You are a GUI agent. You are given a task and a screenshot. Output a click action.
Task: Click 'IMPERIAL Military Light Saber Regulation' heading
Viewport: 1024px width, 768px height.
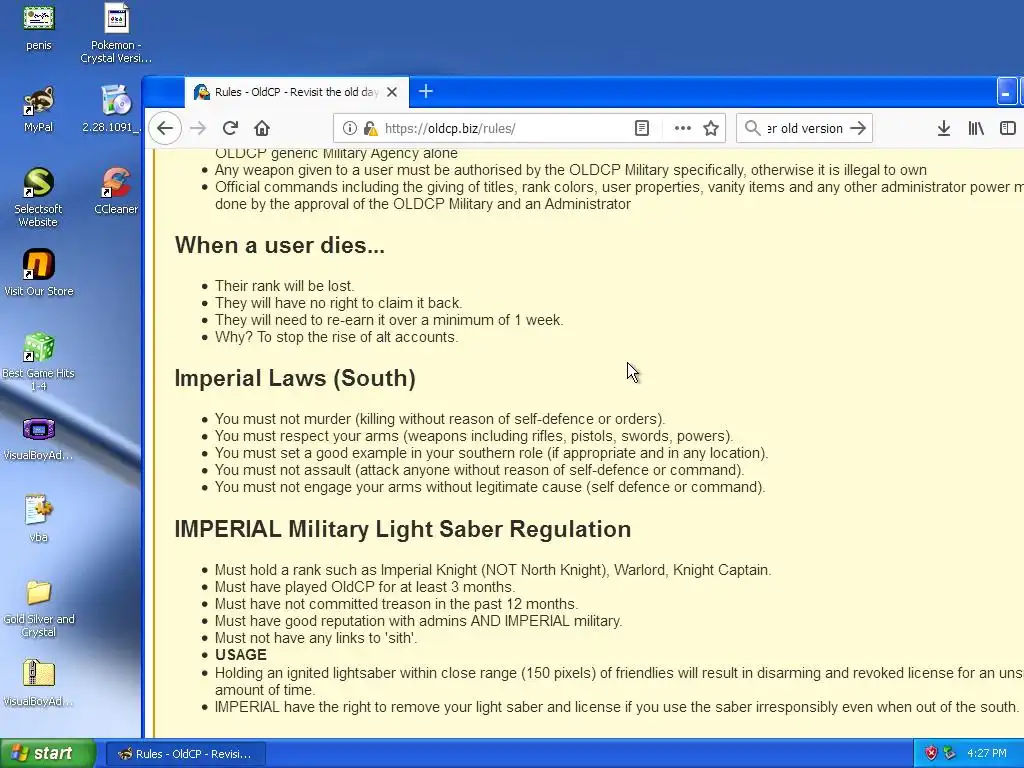pos(403,529)
